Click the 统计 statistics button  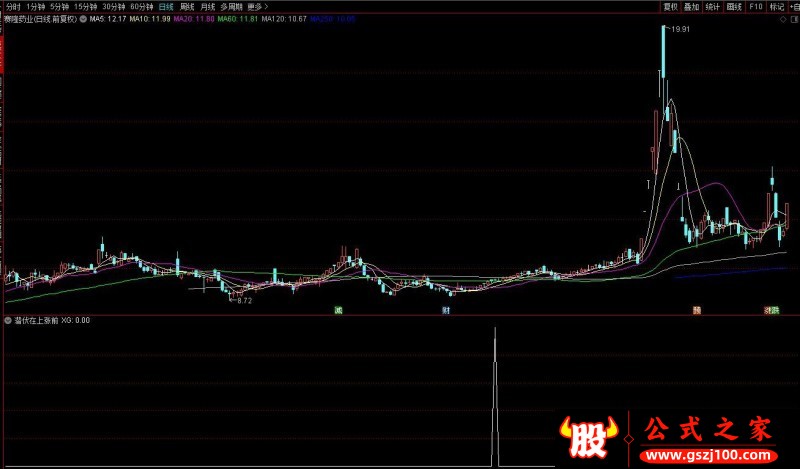(713, 7)
